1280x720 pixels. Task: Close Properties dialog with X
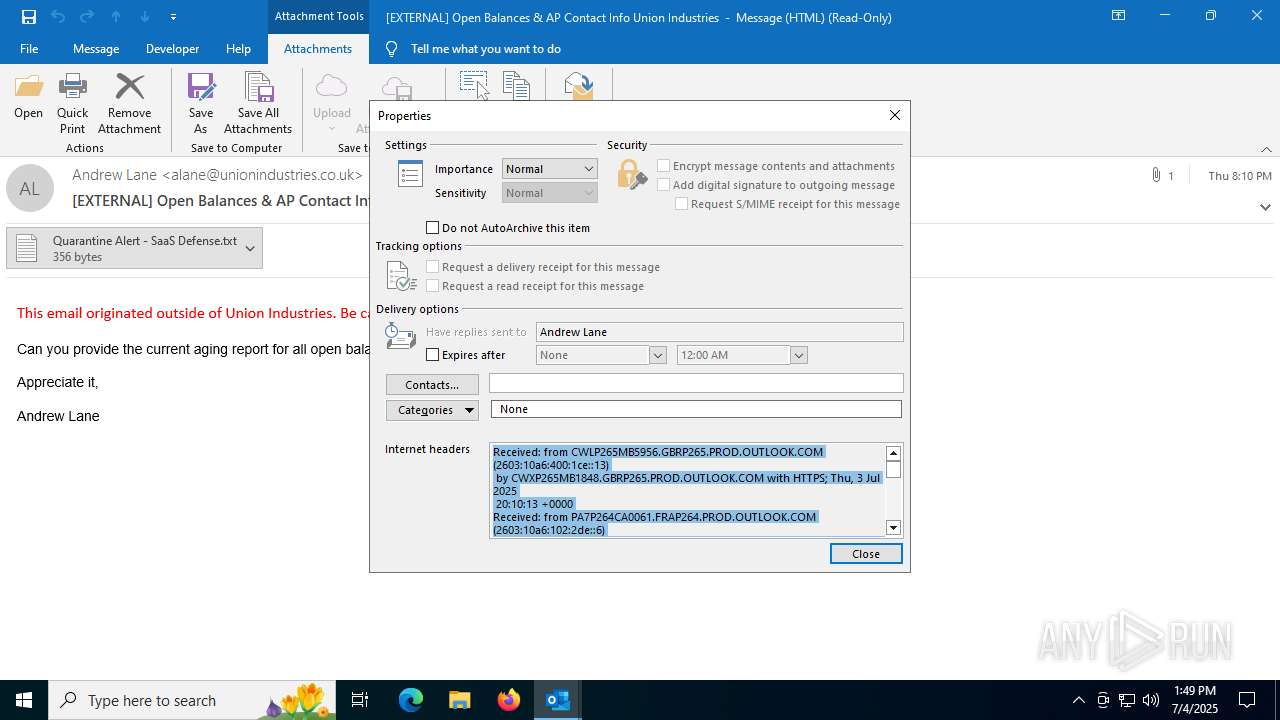pyautogui.click(x=895, y=115)
